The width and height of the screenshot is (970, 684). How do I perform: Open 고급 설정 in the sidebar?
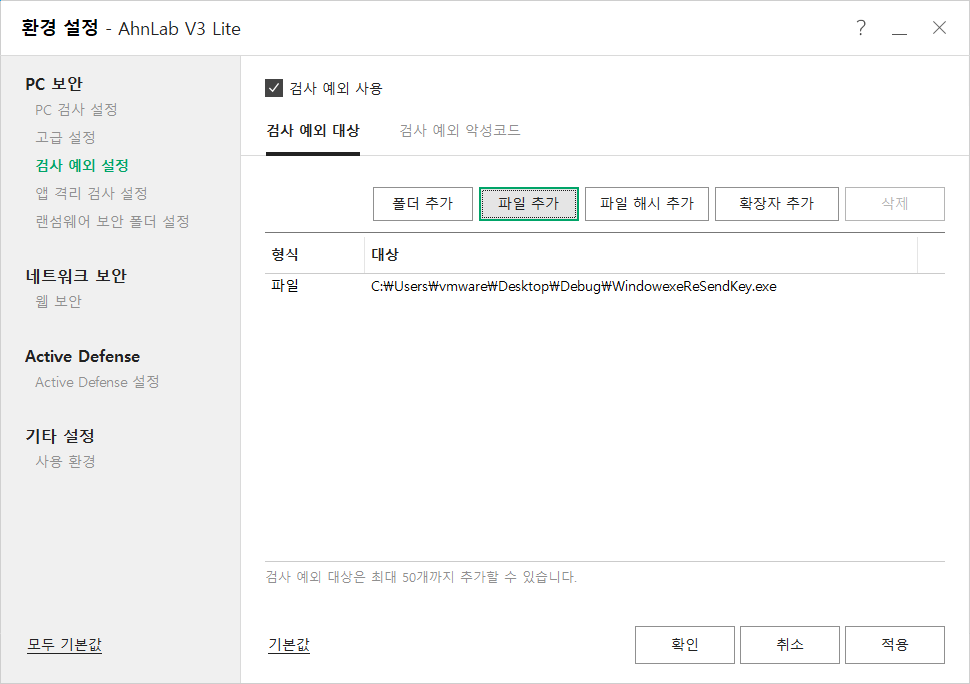(x=66, y=137)
